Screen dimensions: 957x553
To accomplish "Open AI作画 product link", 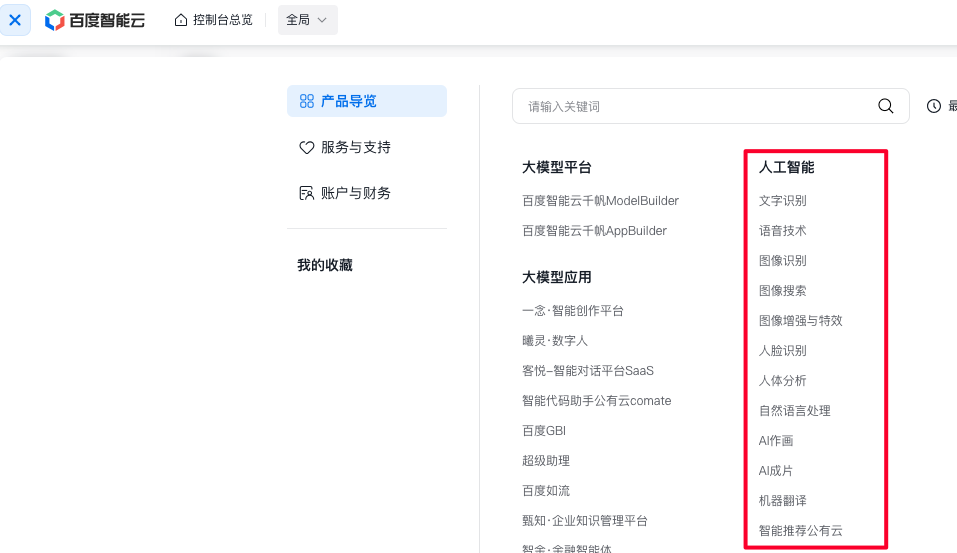I will point(776,441).
